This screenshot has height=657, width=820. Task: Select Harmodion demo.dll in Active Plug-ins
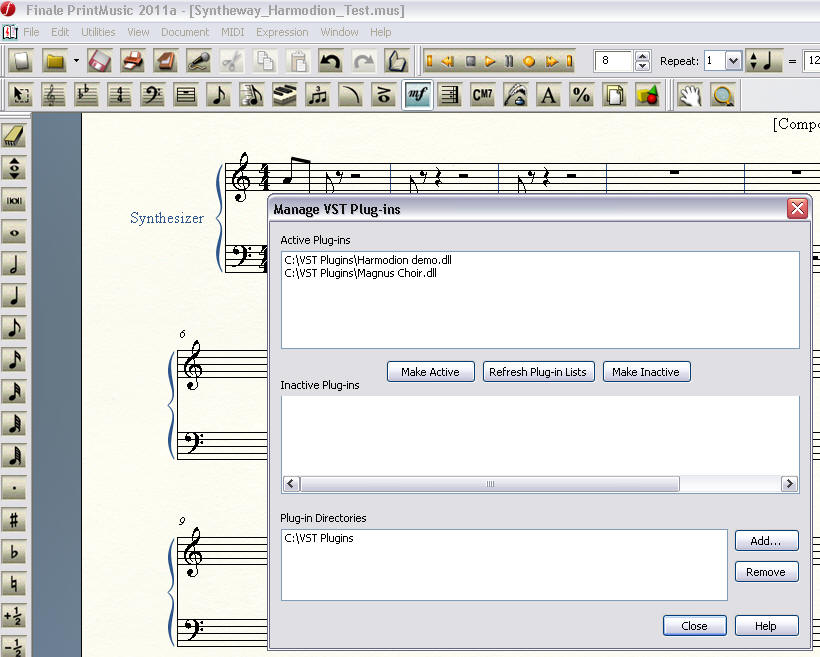pyautogui.click(x=368, y=260)
